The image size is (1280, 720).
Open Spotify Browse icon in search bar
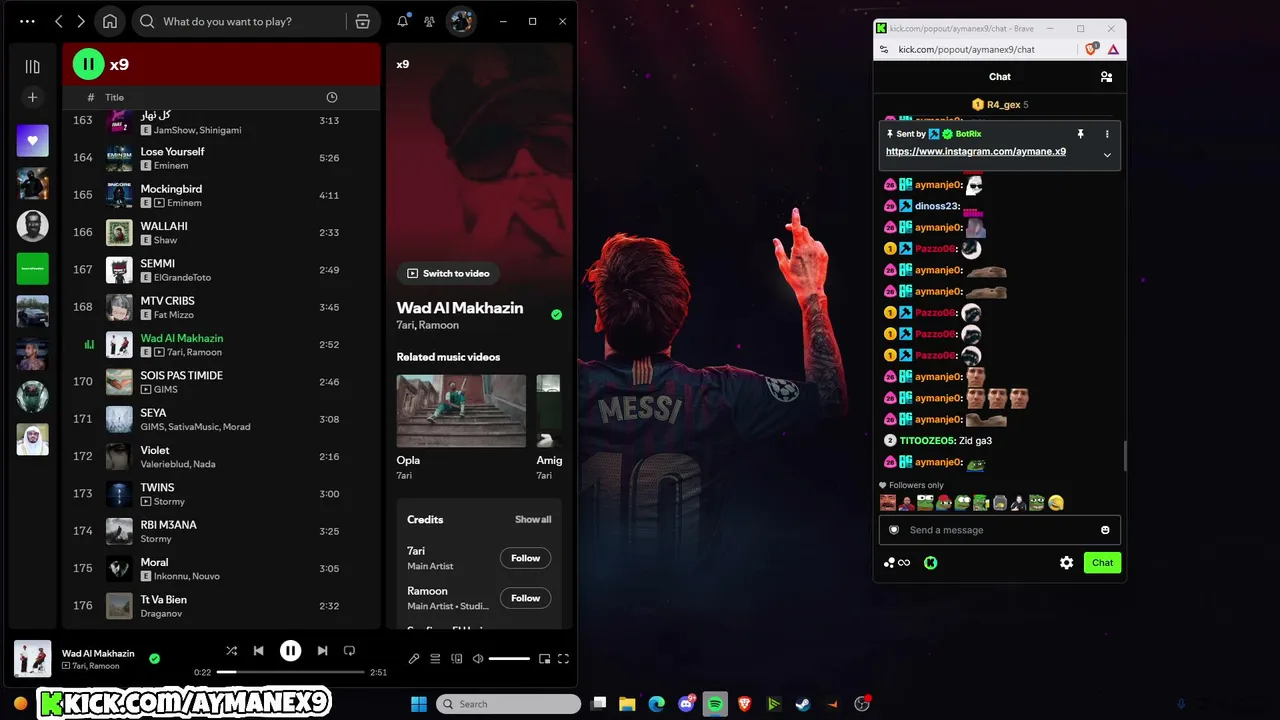point(362,21)
